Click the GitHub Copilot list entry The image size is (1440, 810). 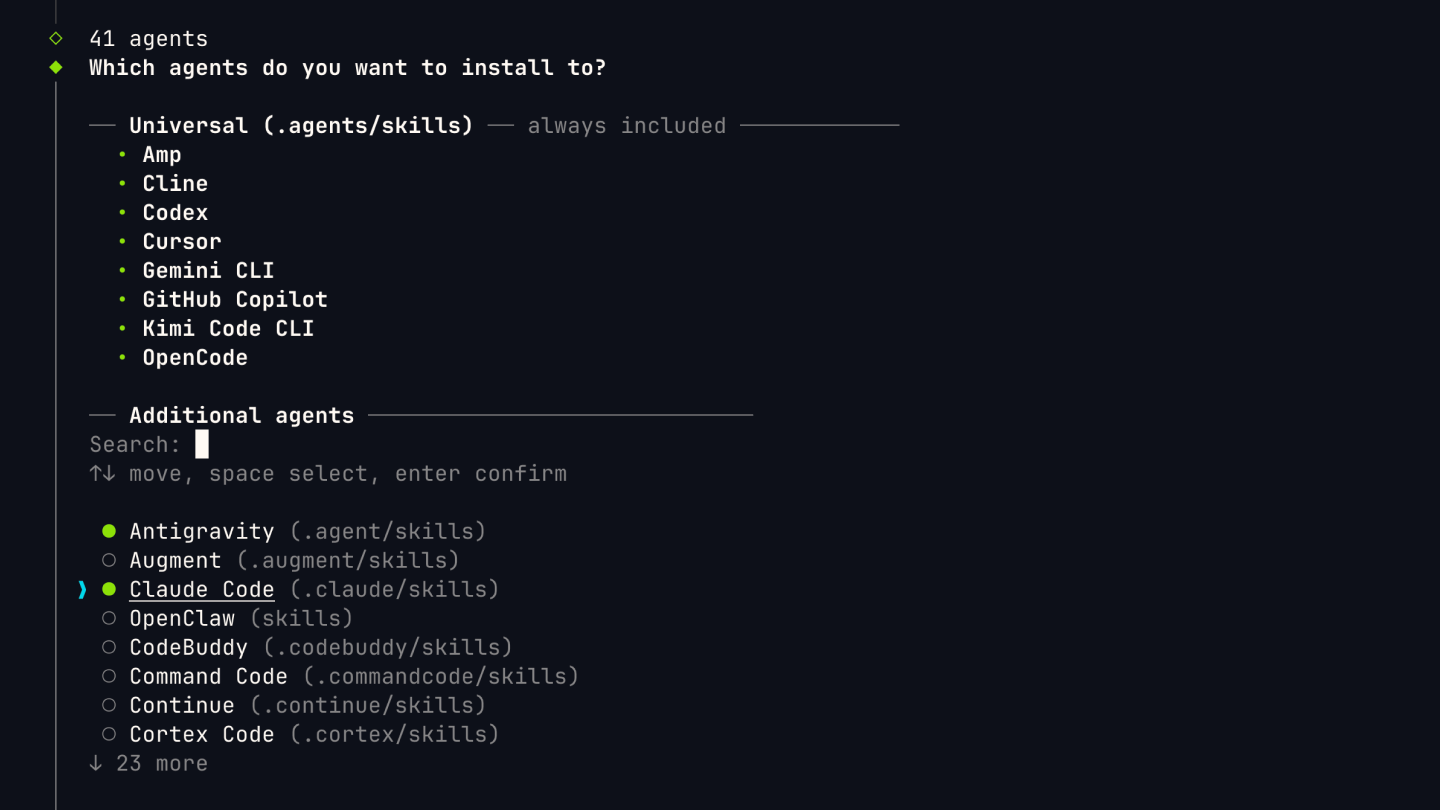pos(235,299)
